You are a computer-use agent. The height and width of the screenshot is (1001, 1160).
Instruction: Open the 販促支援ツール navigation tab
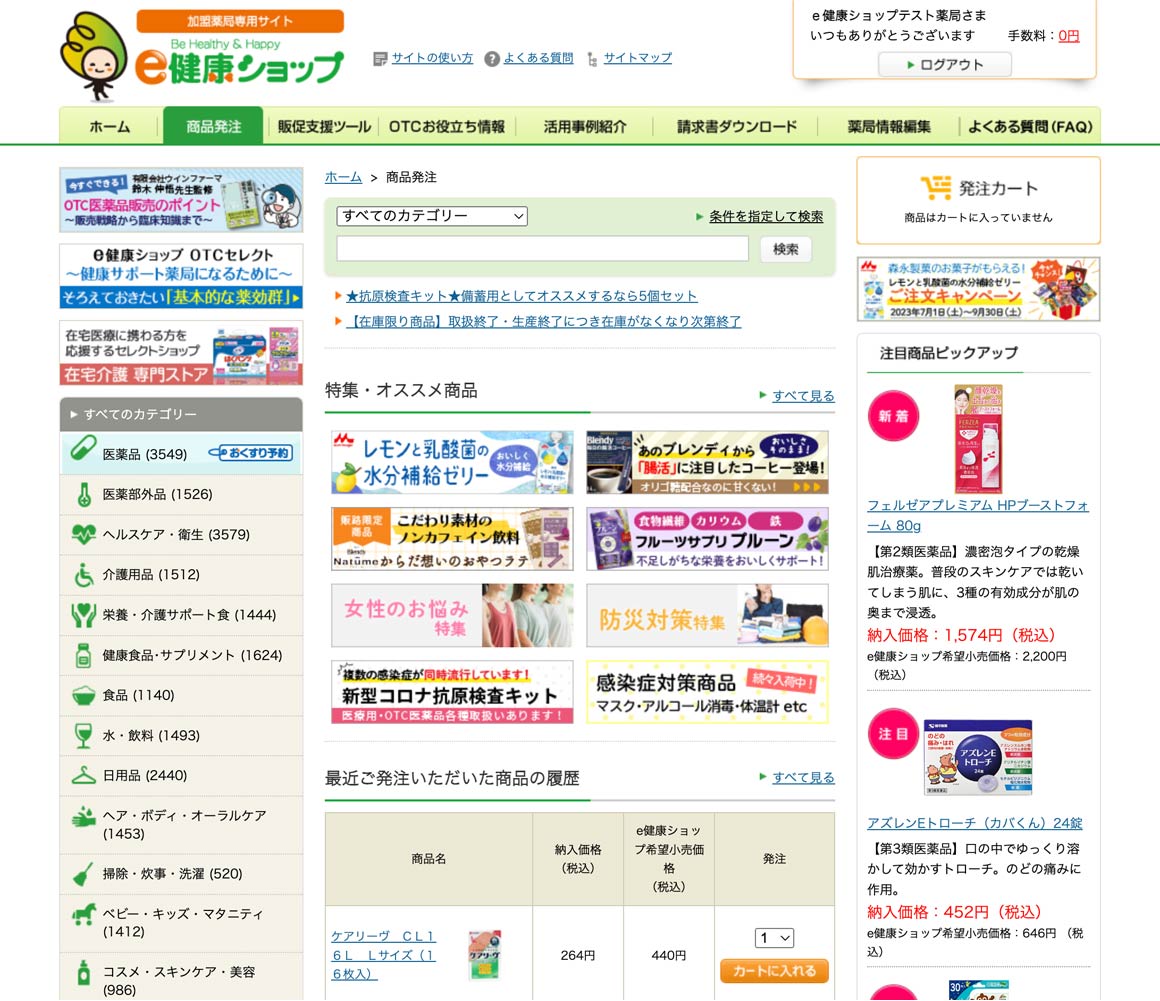point(324,127)
